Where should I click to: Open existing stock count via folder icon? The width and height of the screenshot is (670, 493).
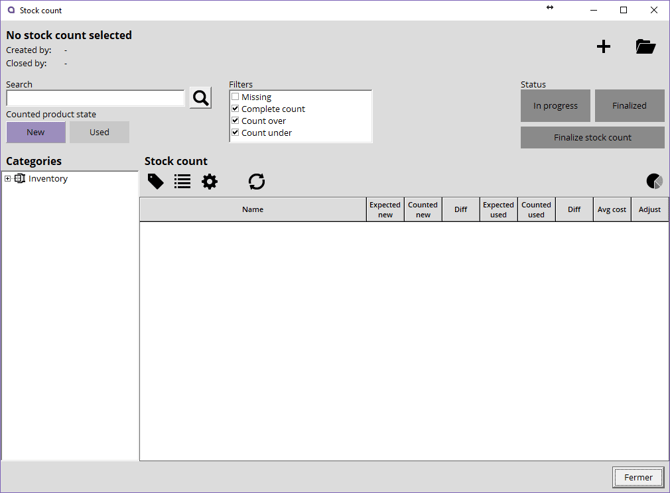pos(645,47)
